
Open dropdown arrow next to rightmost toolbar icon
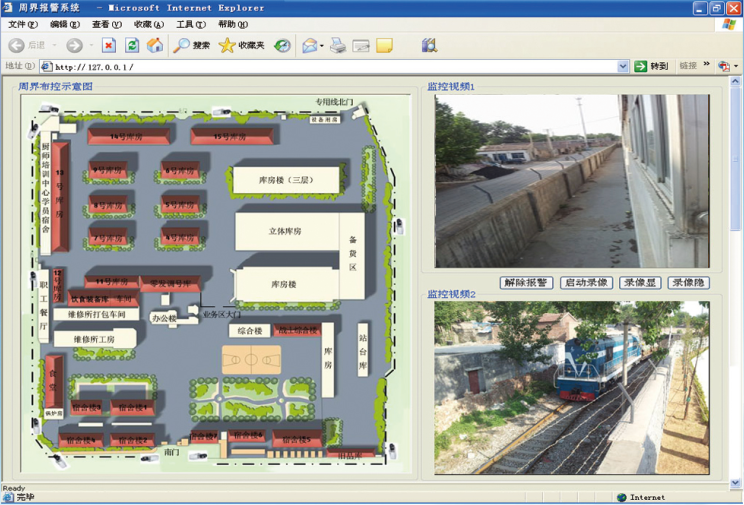pos(736,66)
